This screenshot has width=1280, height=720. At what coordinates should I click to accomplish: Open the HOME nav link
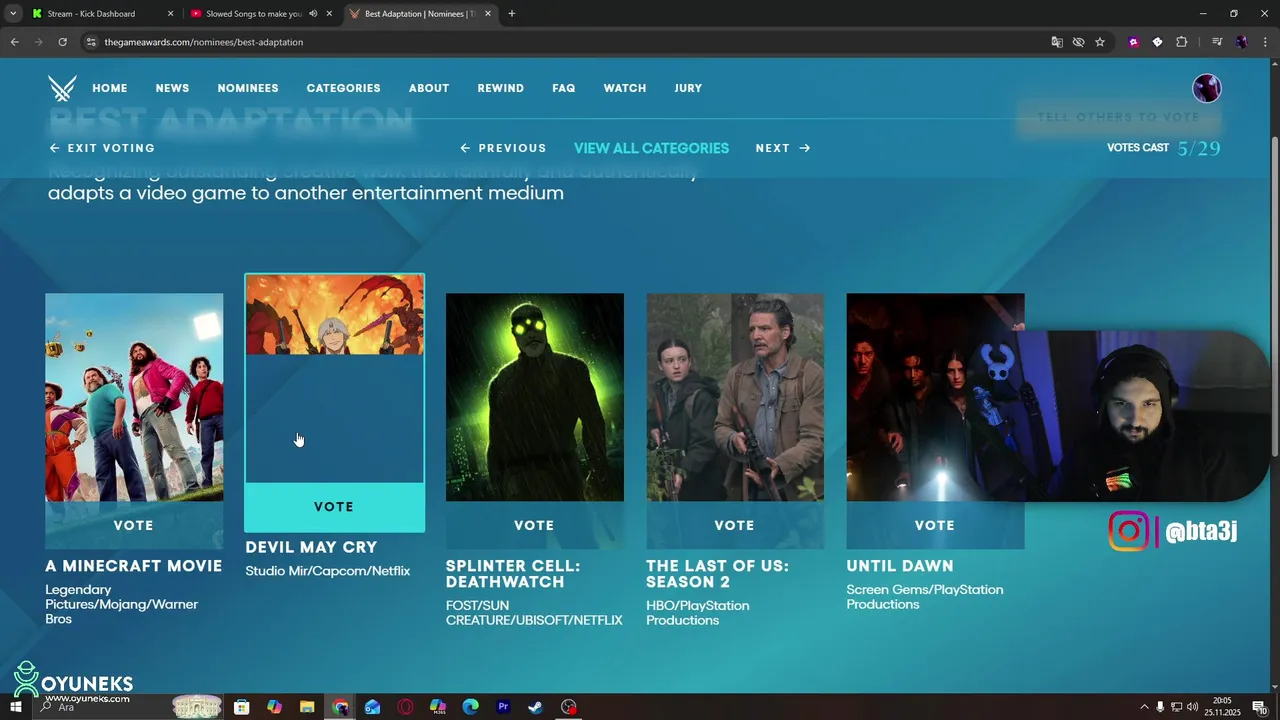point(110,88)
